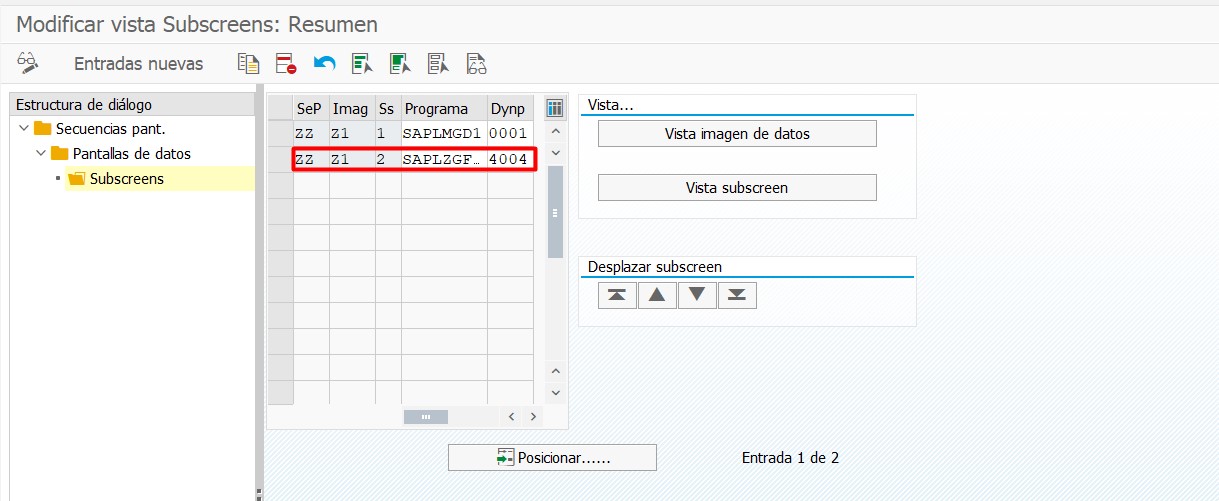
Task: Click the Entradas nuevas button
Action: click(138, 64)
